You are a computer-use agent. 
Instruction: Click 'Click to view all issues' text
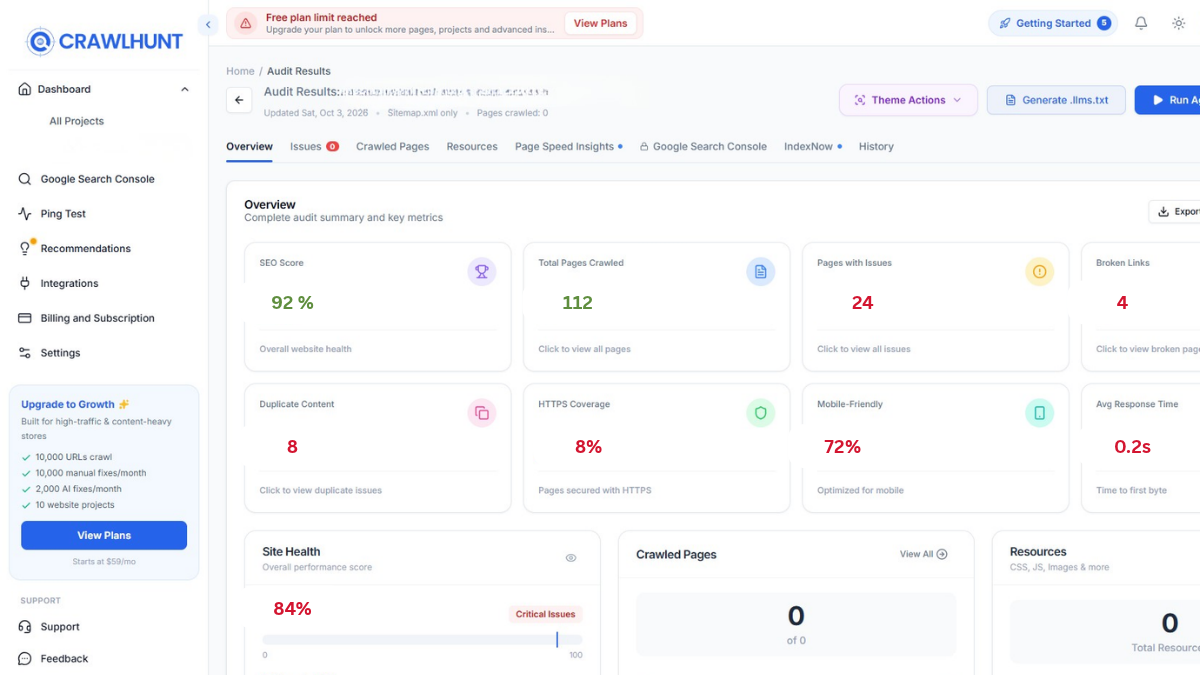coord(864,349)
